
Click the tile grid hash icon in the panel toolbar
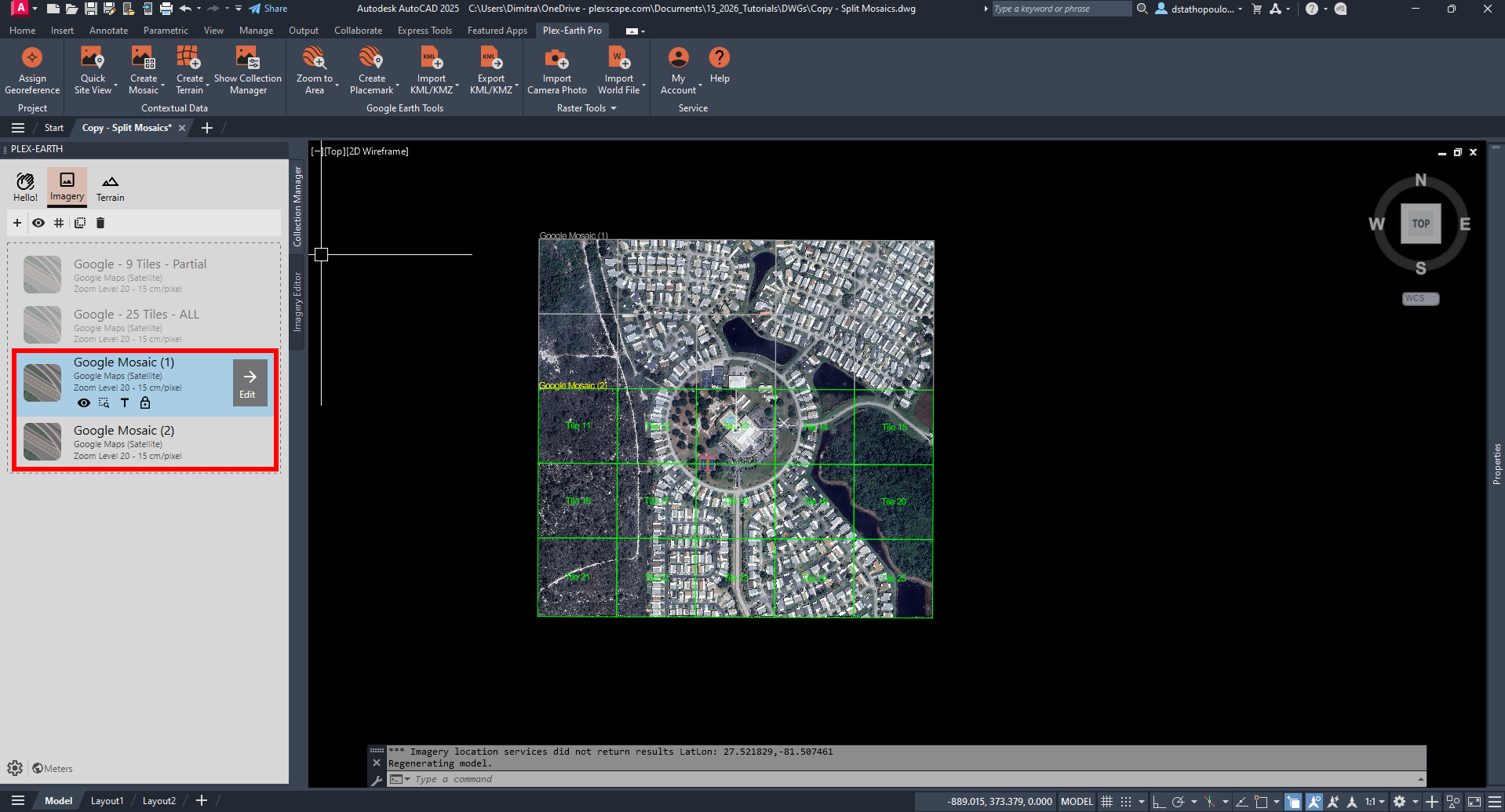click(59, 223)
